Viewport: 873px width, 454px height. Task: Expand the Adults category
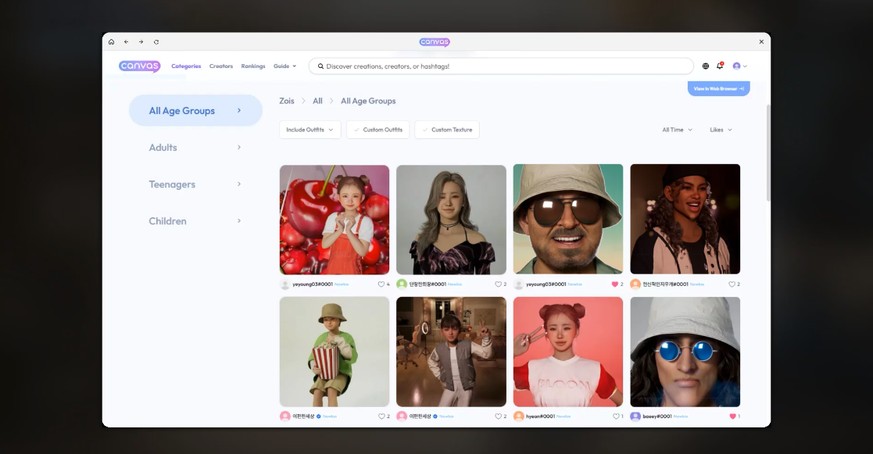[x=195, y=148]
